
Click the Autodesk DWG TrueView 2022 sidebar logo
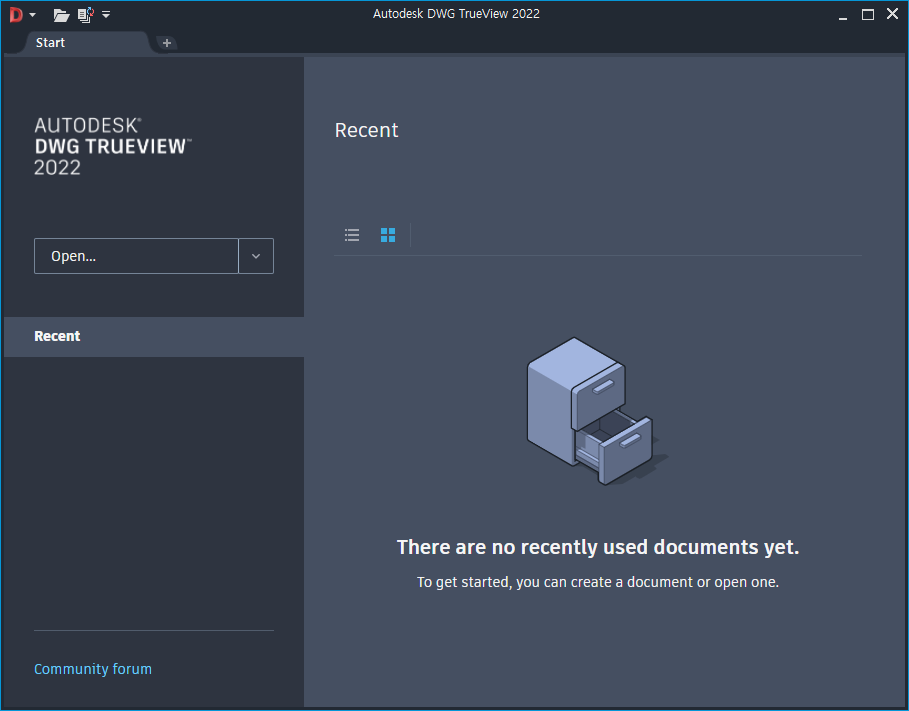pos(112,146)
